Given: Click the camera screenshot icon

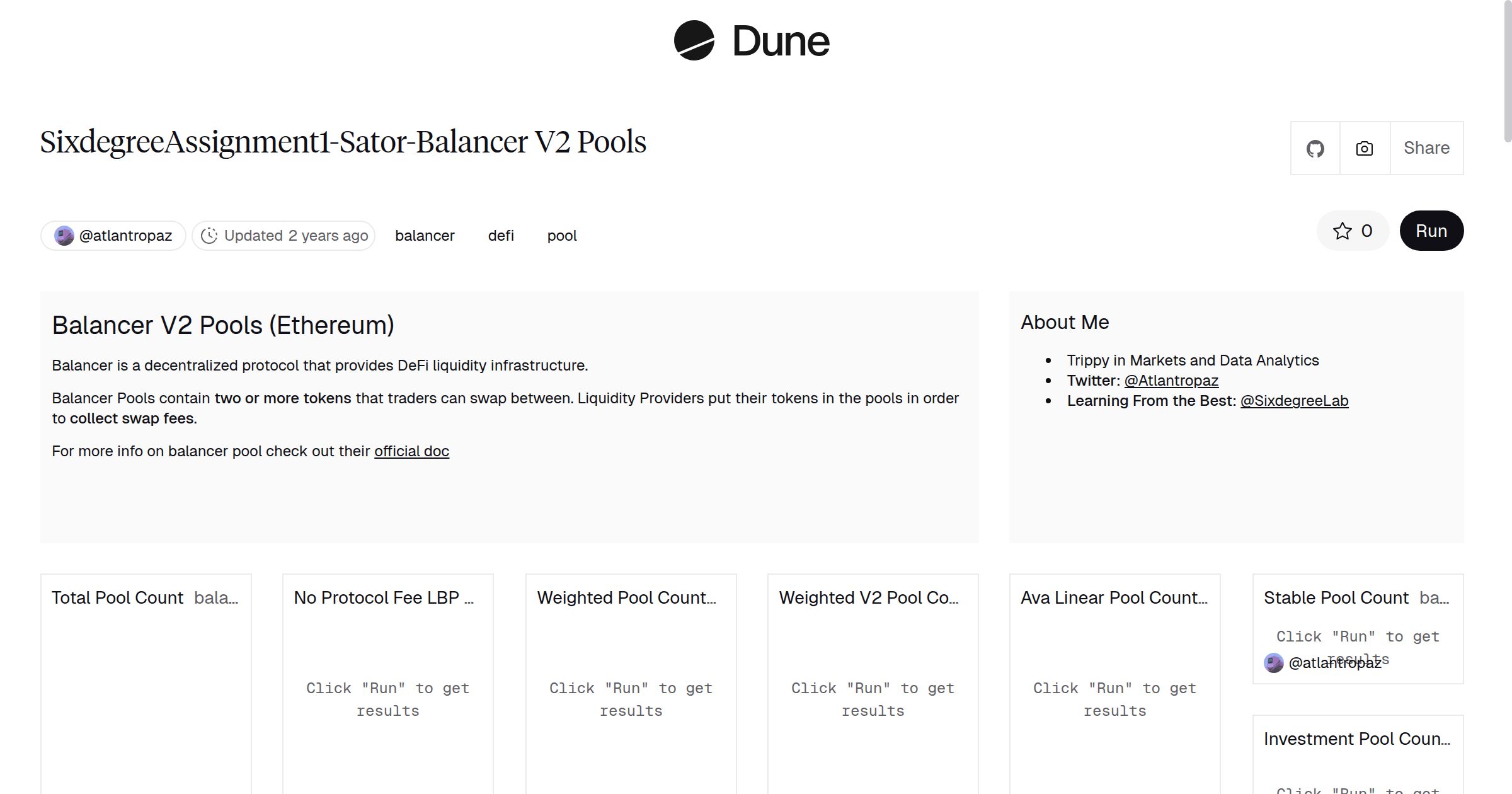Looking at the screenshot, I should tap(1364, 149).
